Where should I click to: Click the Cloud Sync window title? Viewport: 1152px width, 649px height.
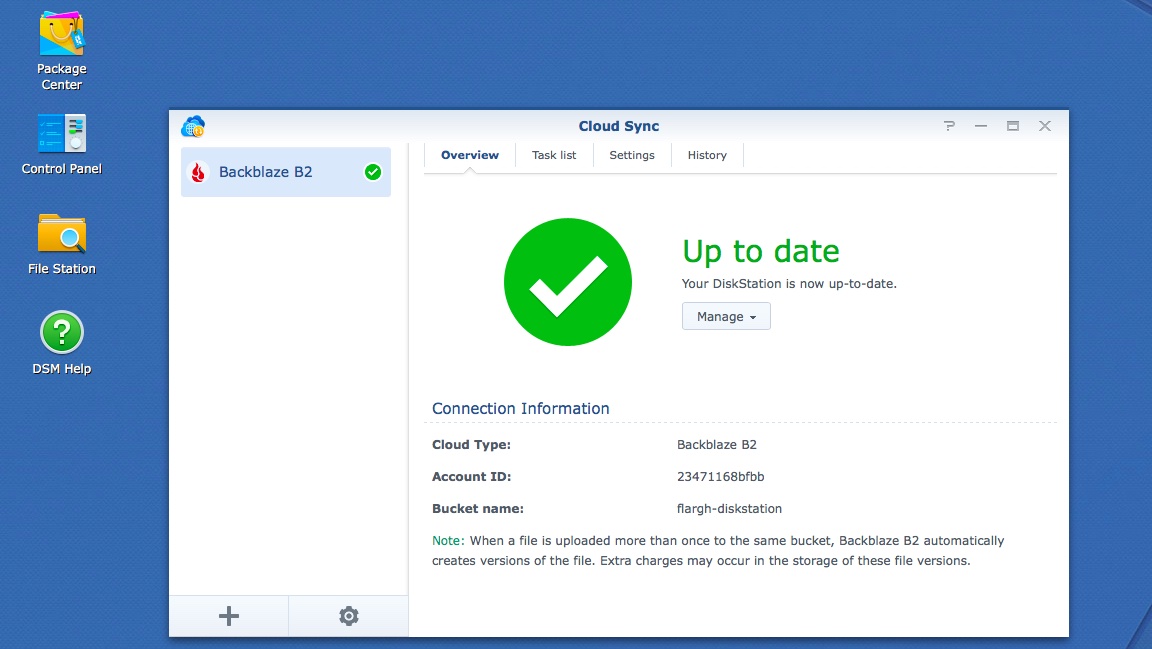point(619,126)
